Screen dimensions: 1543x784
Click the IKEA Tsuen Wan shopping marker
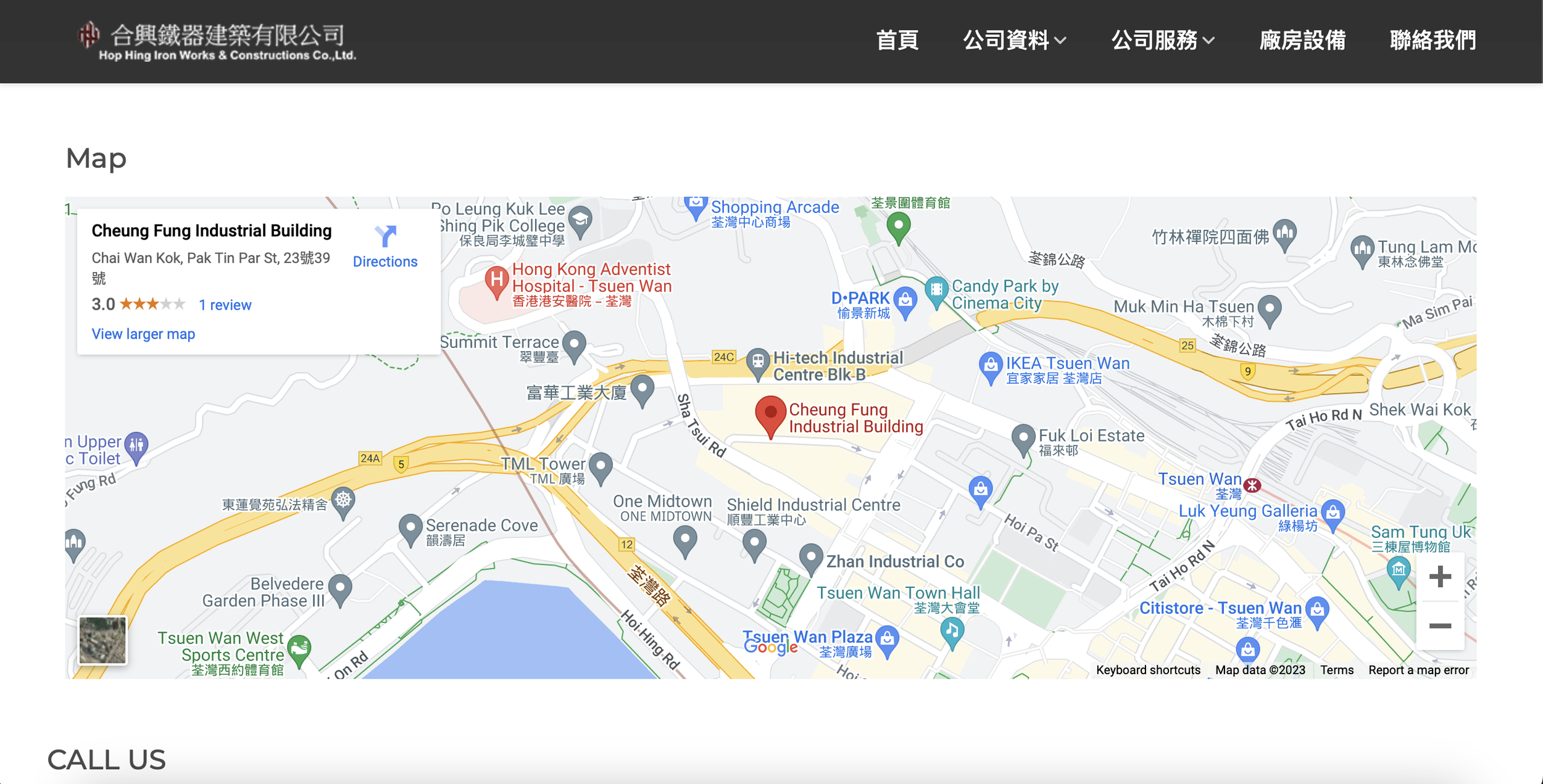pyautogui.click(x=990, y=366)
